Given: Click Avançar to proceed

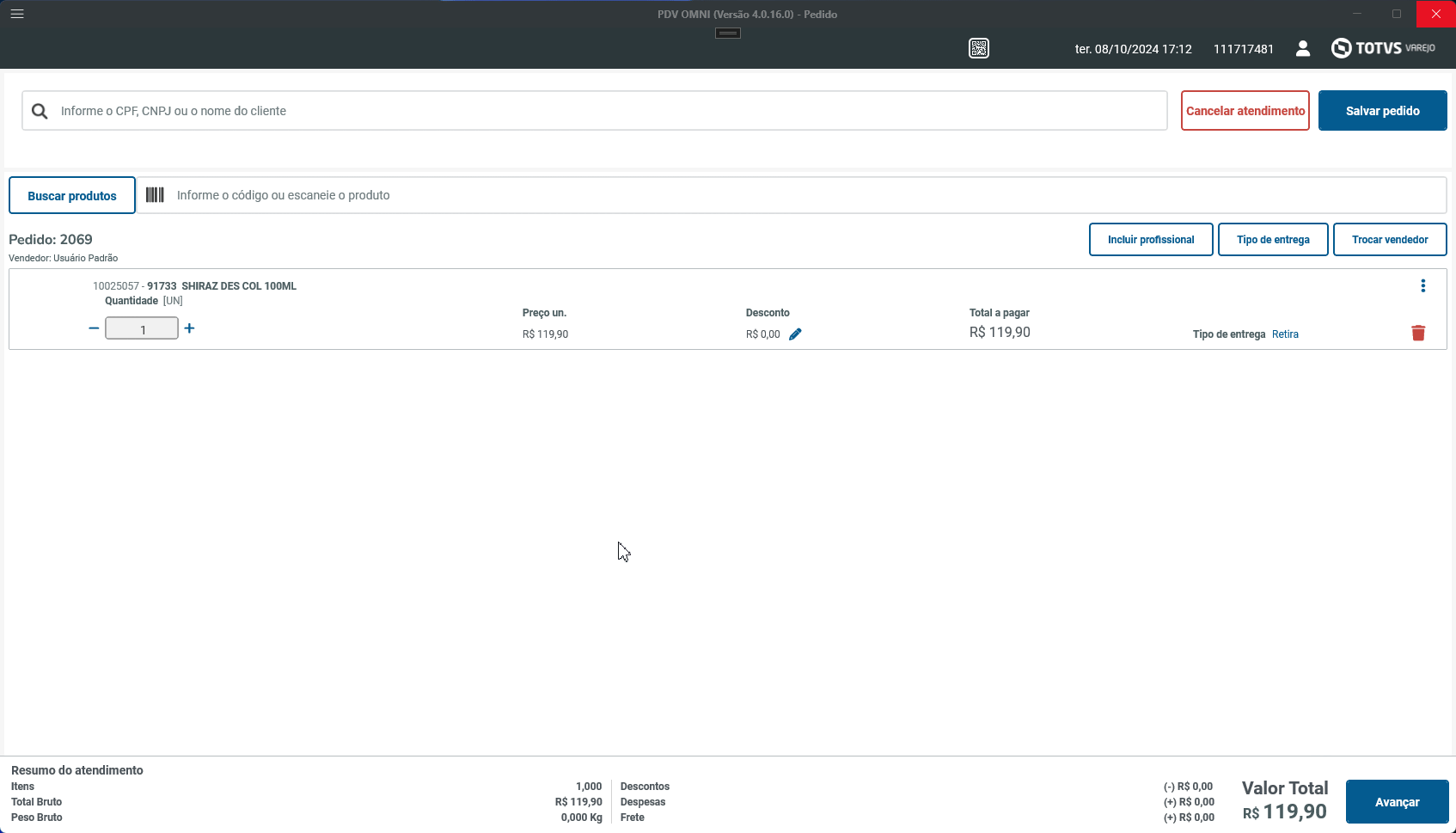Looking at the screenshot, I should 1398,802.
